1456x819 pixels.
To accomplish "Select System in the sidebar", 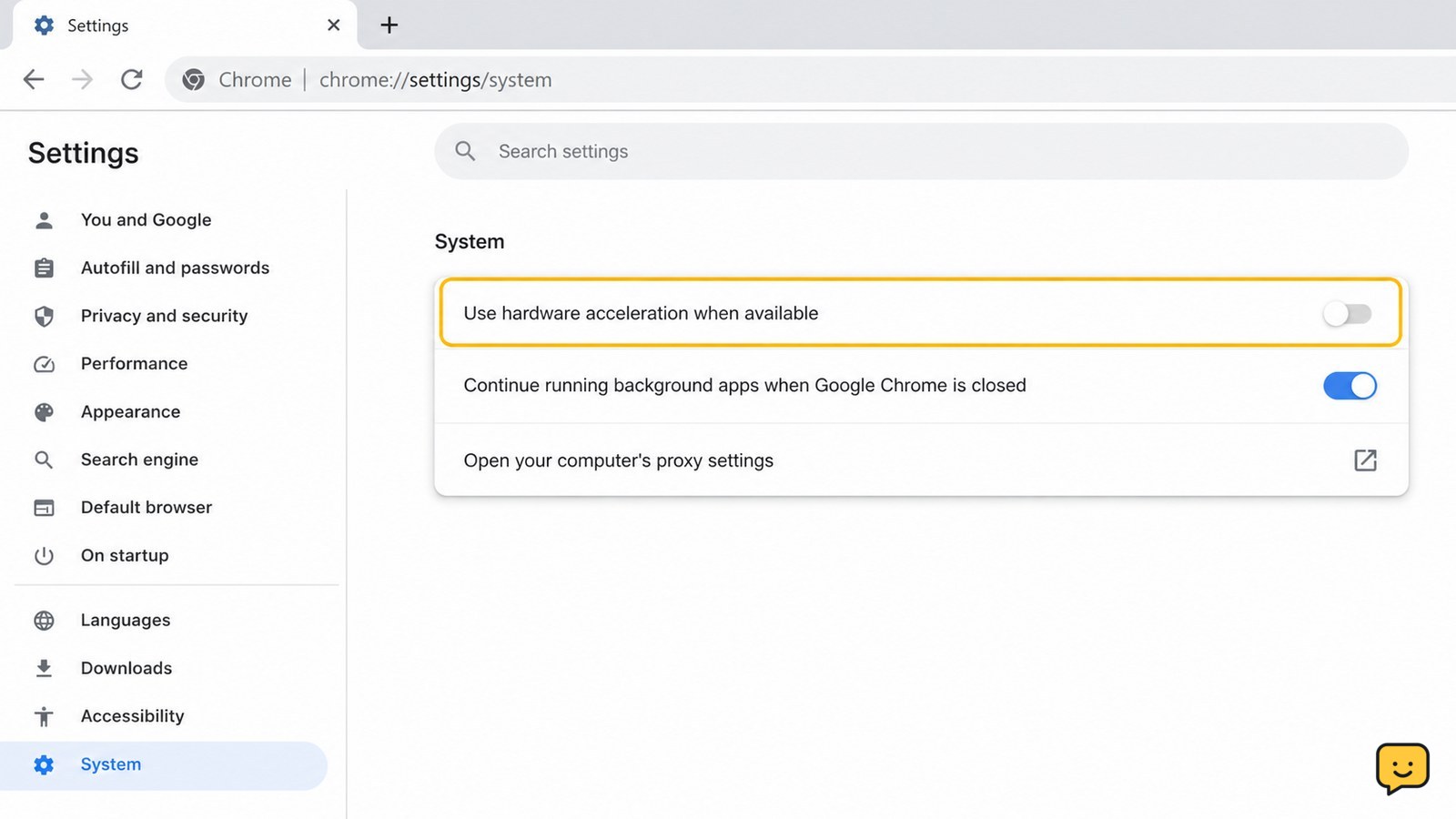I will tap(164, 765).
